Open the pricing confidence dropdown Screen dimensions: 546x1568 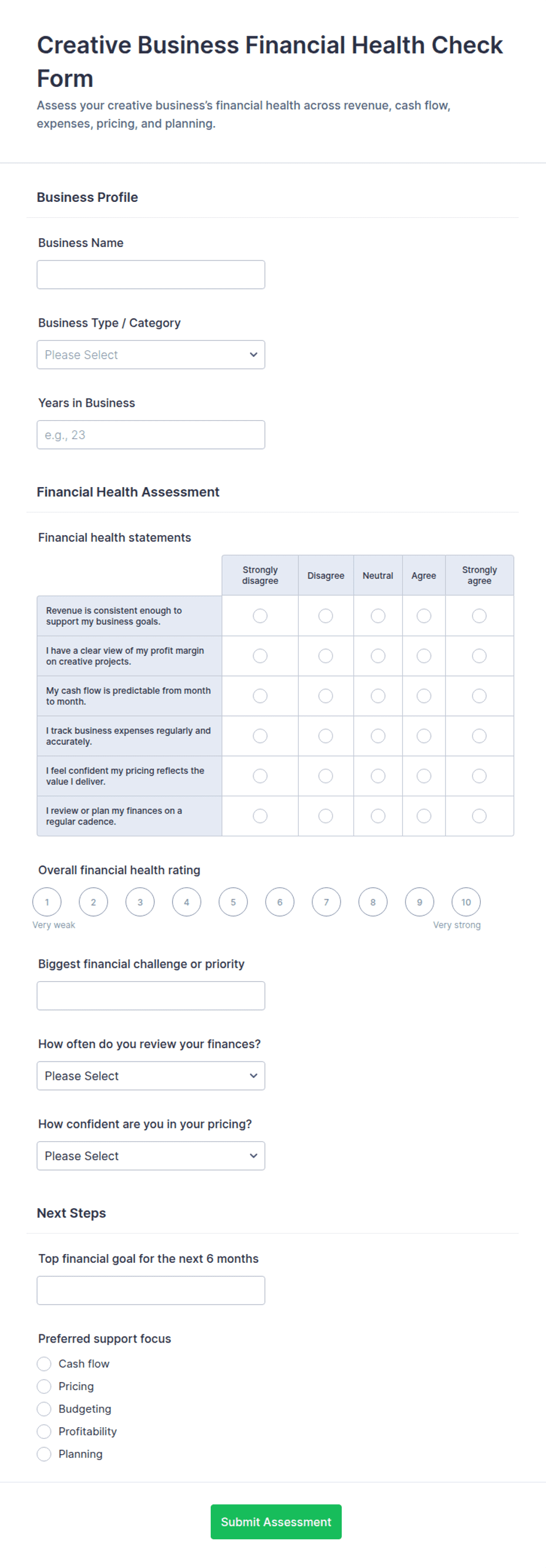(150, 1155)
